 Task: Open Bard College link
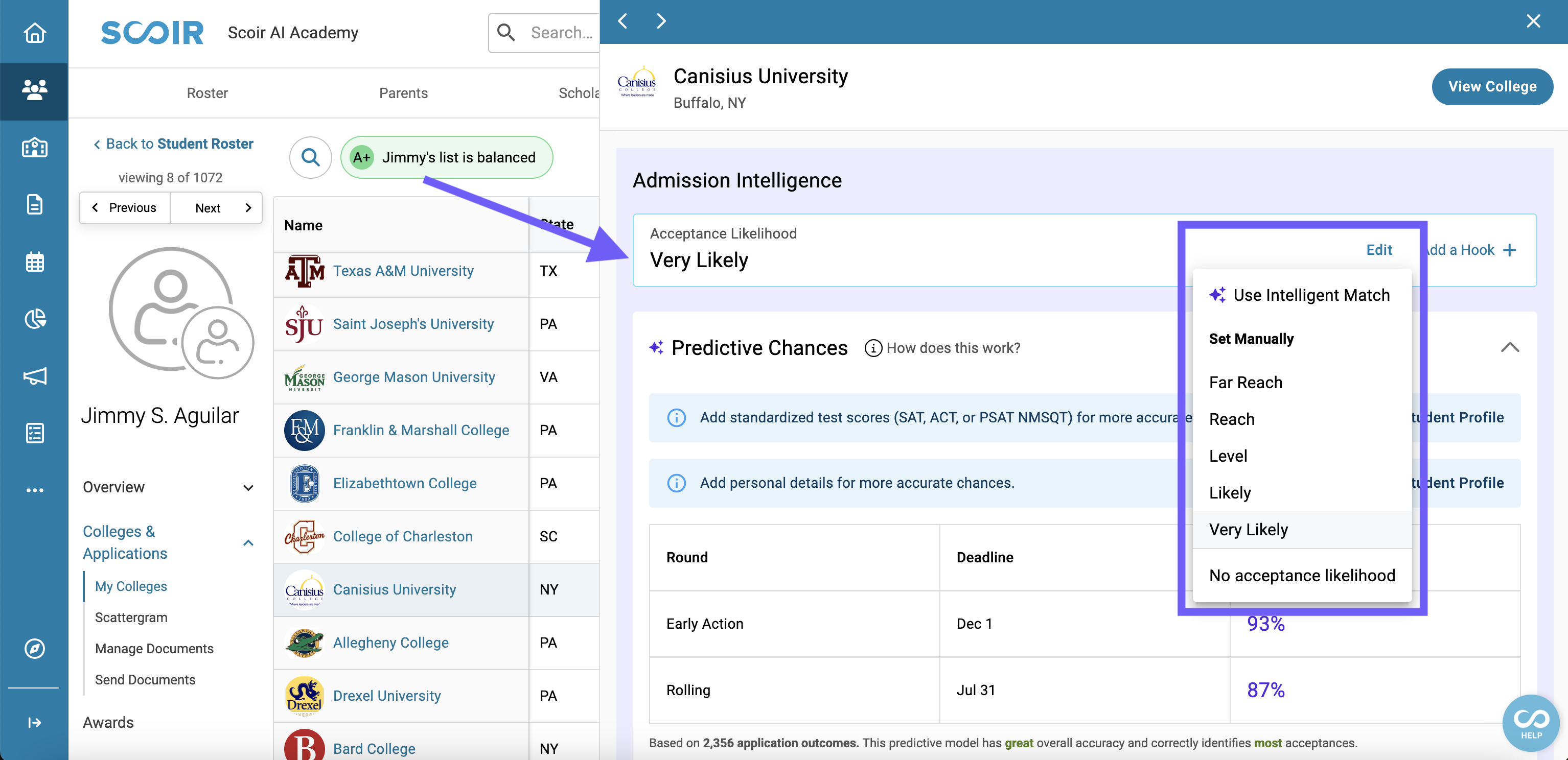coord(374,748)
